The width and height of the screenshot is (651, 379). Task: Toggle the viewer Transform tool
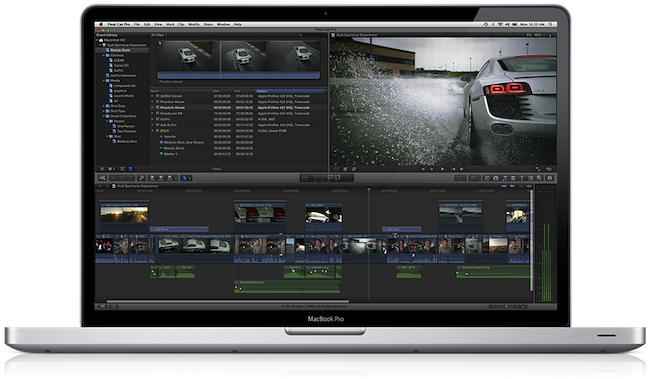[x=337, y=169]
